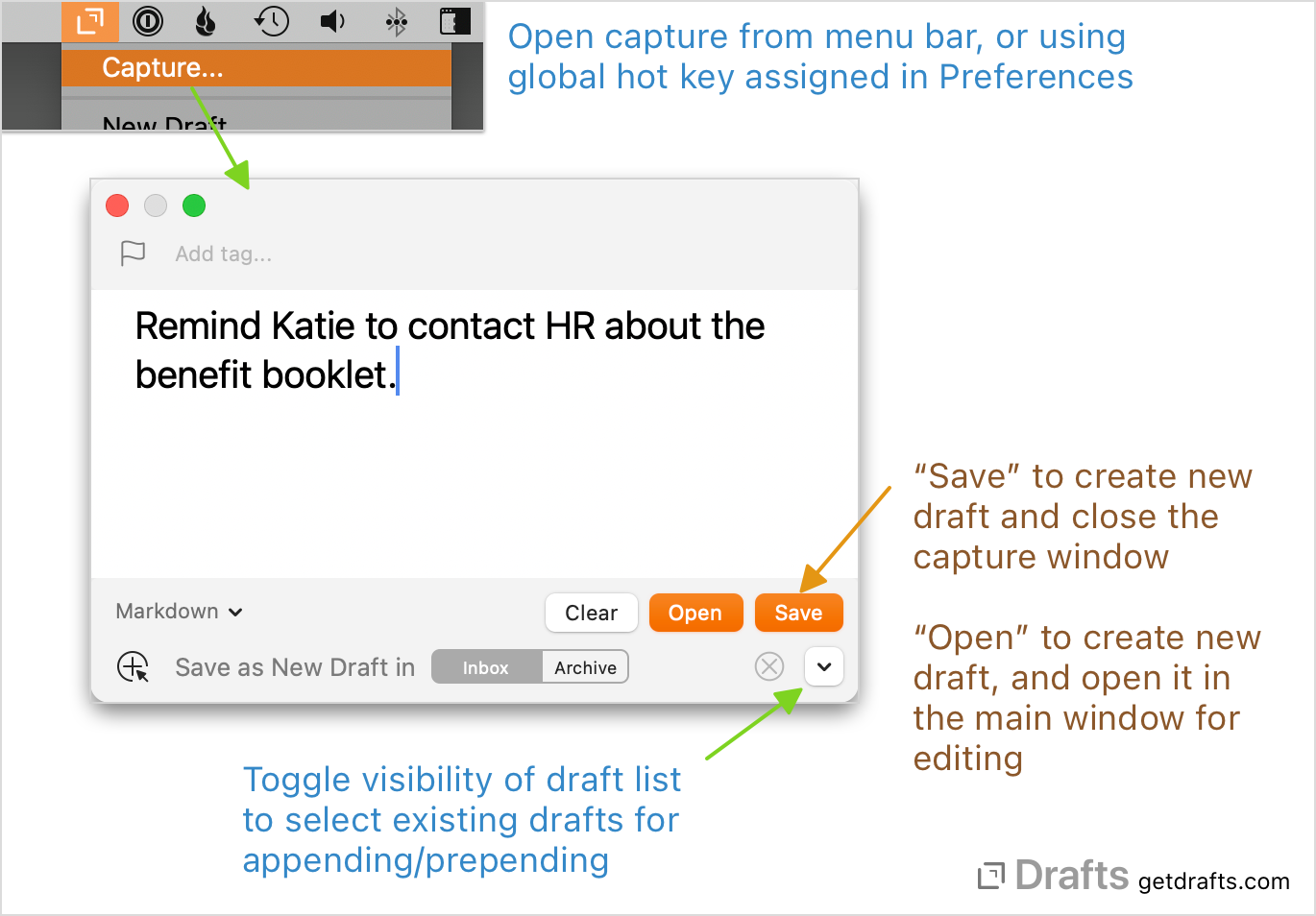Click the volume speaker icon
Screen dimensions: 1316x916
332,21
